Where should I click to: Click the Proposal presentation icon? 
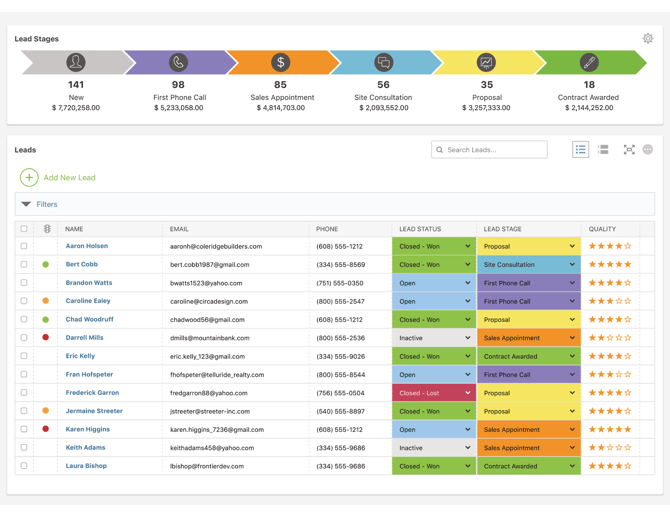tap(486, 62)
